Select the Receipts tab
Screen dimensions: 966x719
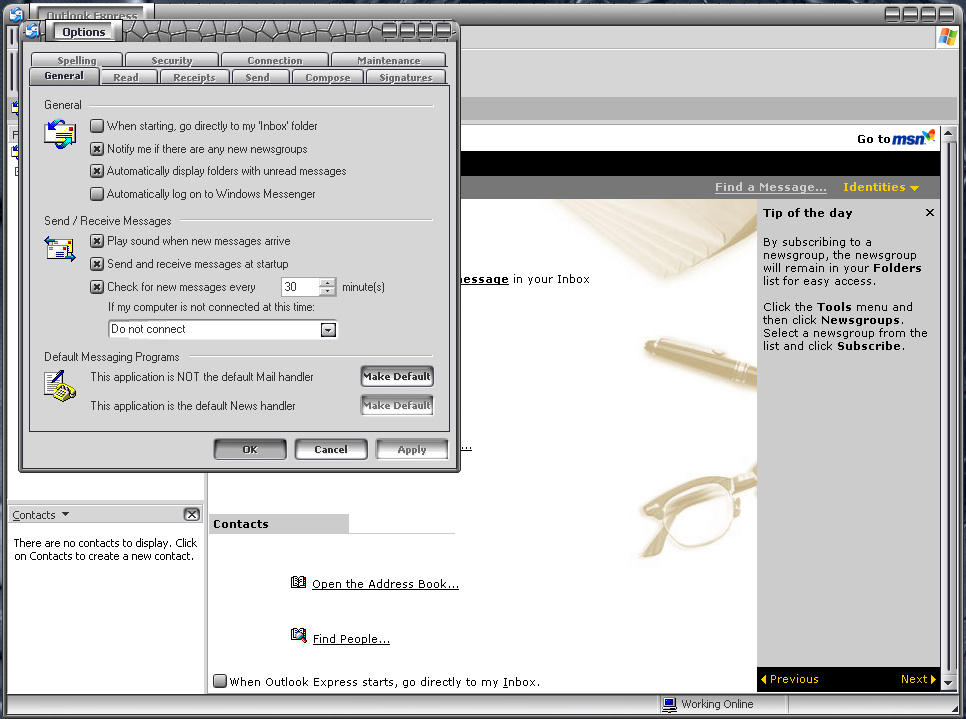[x=194, y=77]
